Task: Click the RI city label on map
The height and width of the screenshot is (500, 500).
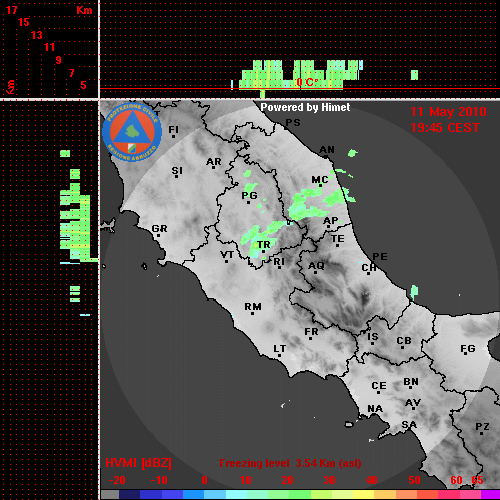Action: point(279,261)
